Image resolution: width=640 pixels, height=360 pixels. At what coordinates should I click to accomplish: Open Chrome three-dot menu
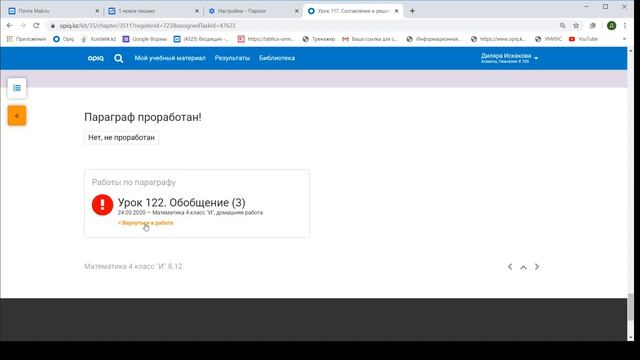coord(625,25)
